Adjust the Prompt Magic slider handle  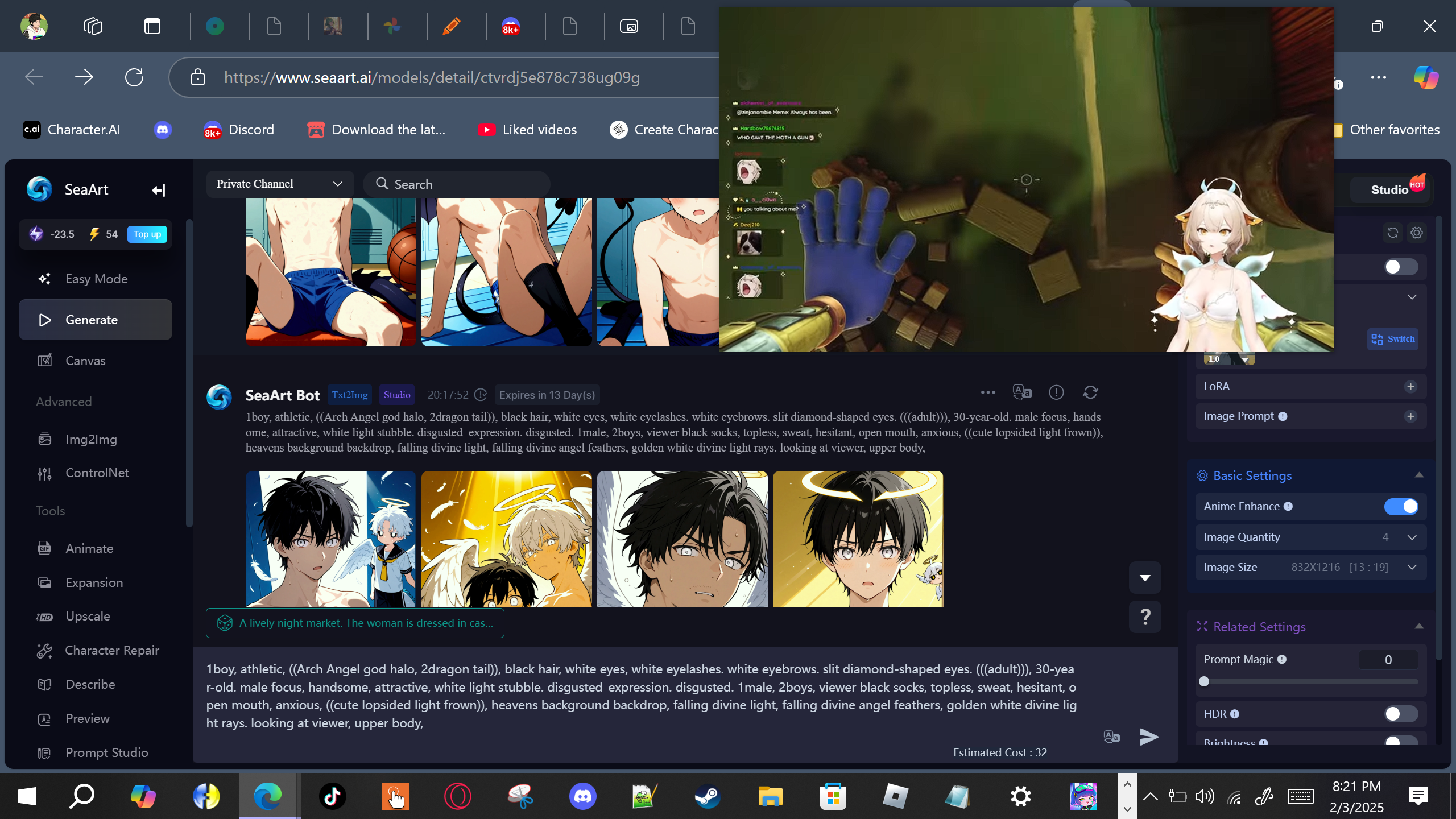point(1204,682)
